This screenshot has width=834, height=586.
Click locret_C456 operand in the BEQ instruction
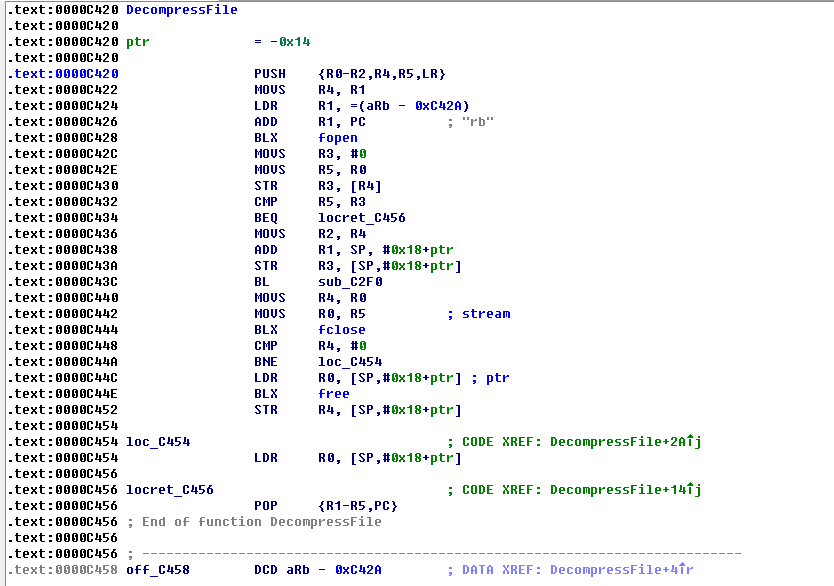coord(362,217)
